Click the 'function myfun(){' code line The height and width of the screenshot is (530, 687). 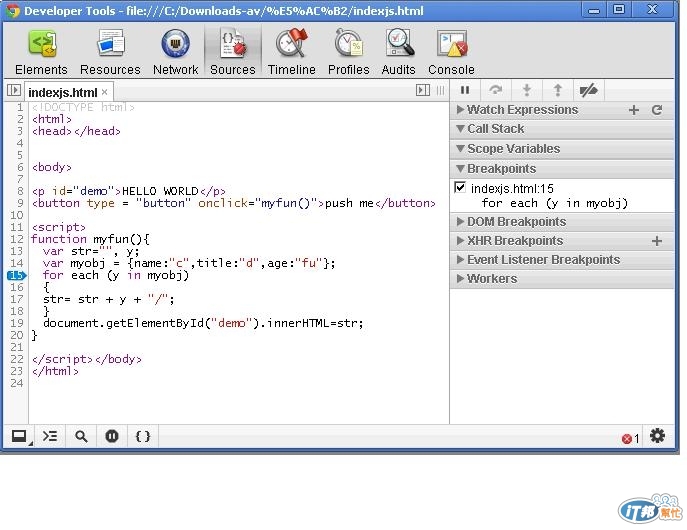[x=90, y=239]
